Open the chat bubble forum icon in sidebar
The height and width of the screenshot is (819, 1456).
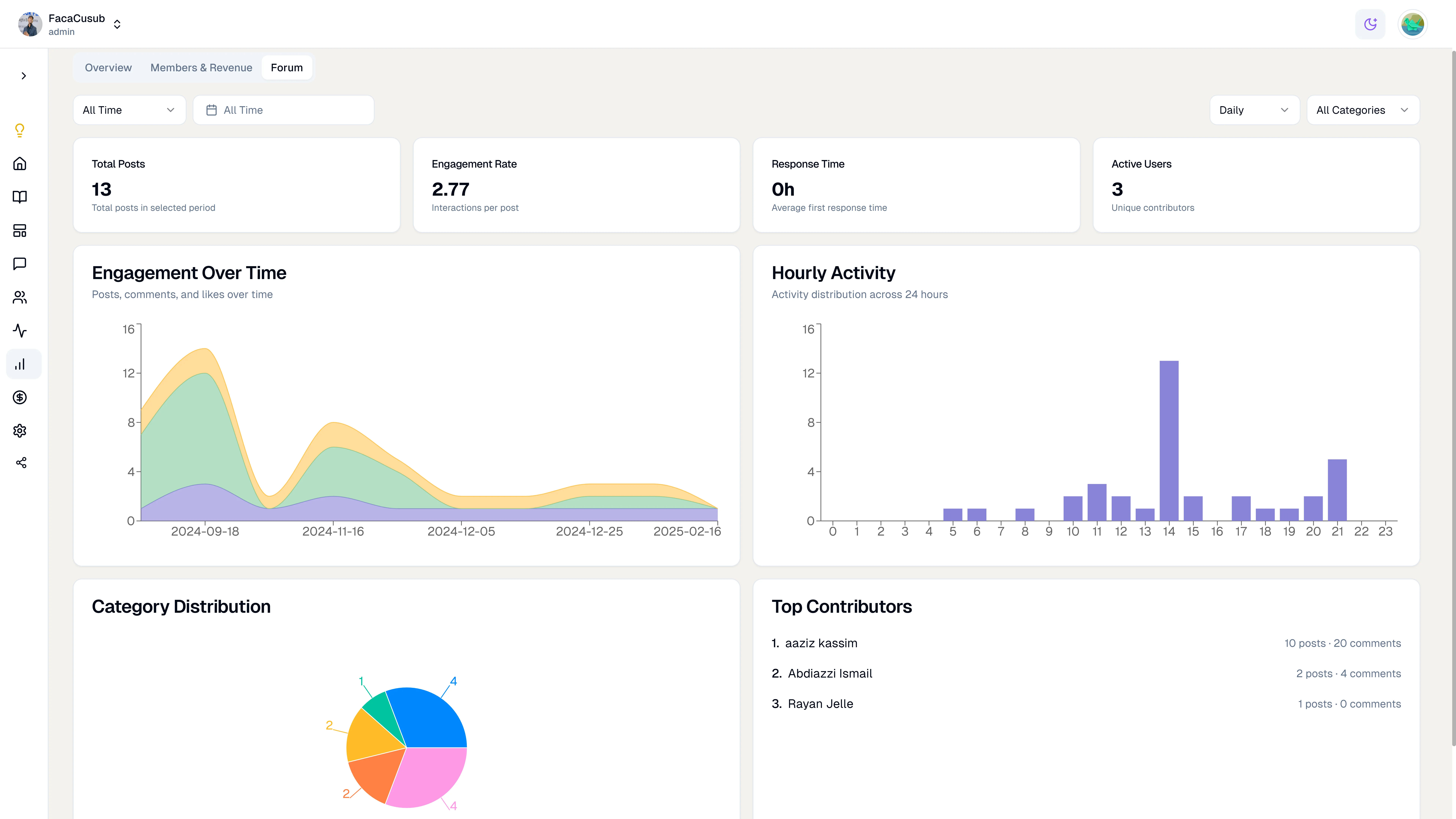(x=20, y=264)
